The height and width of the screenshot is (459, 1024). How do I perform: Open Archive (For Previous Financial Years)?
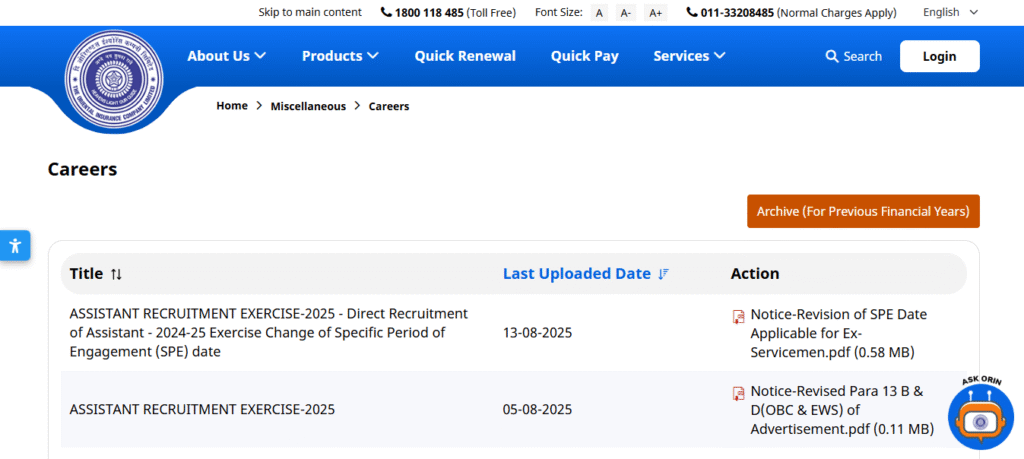pos(862,211)
